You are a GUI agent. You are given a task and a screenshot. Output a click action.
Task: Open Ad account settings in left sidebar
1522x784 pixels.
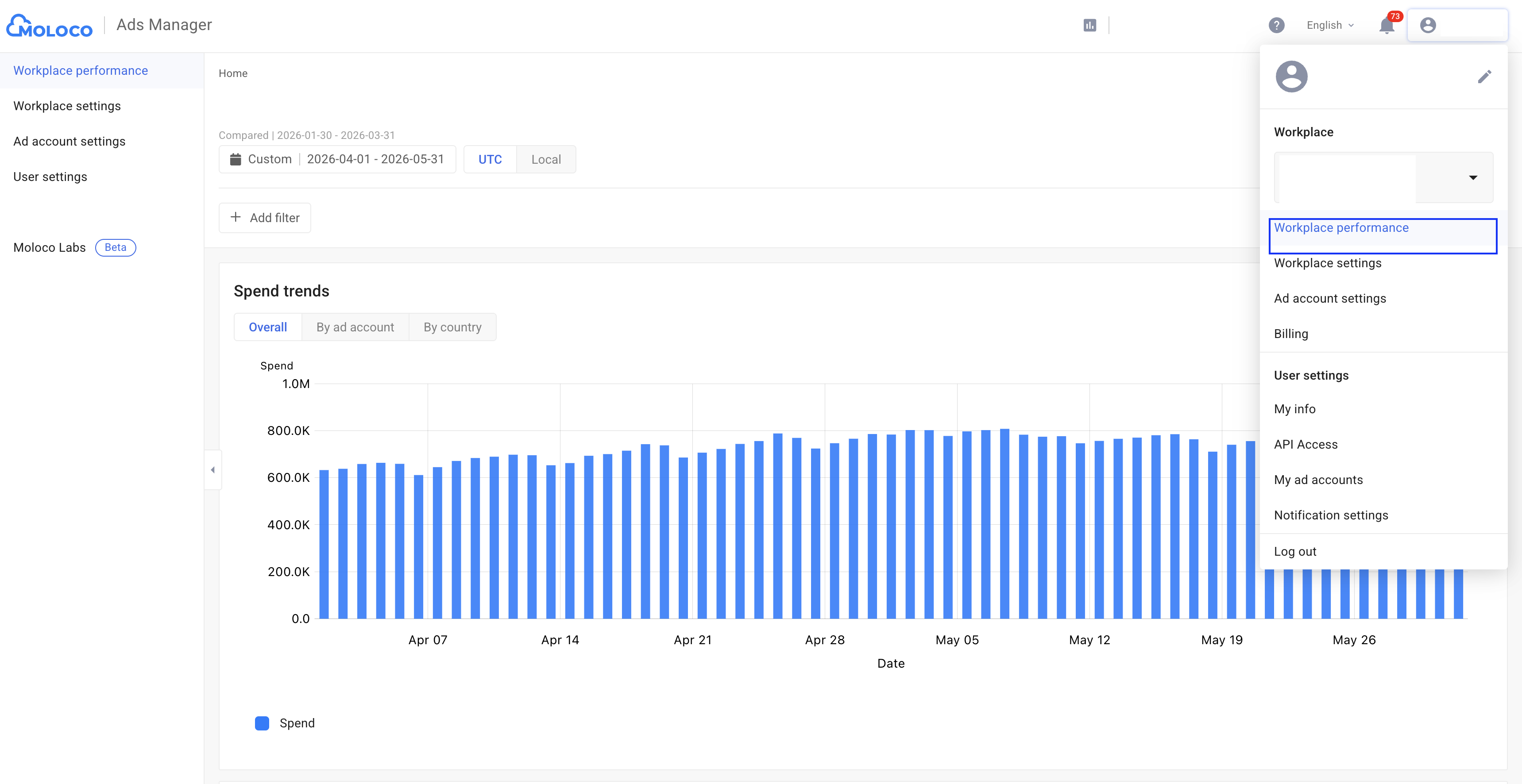click(x=102, y=142)
